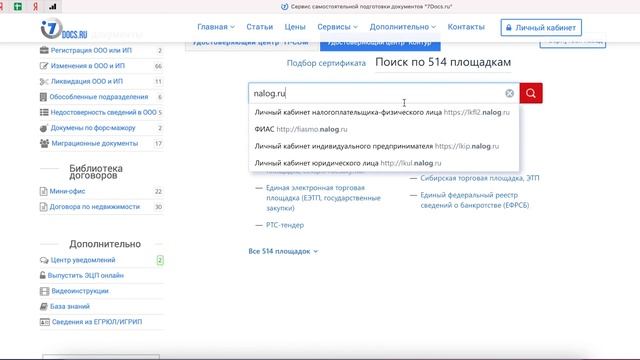
Task: Click the red Yandex tab icon
Action: pos(36,6)
